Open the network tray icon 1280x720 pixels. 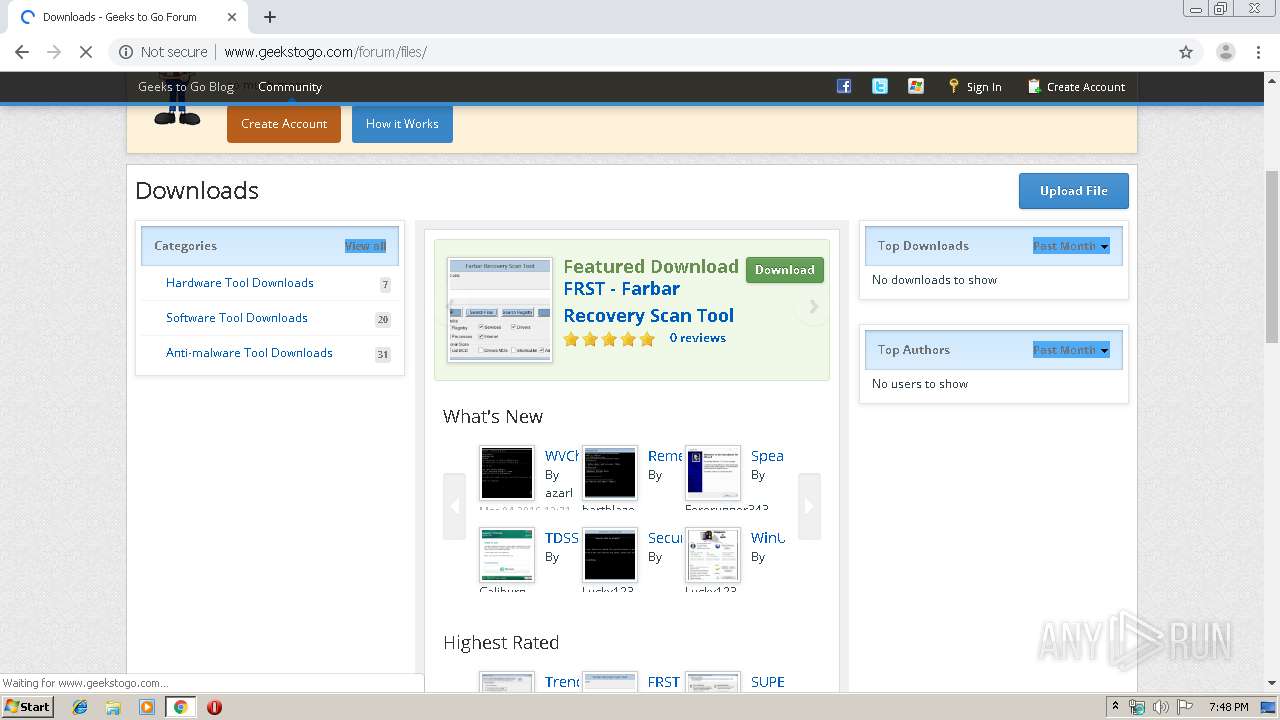pos(1137,707)
